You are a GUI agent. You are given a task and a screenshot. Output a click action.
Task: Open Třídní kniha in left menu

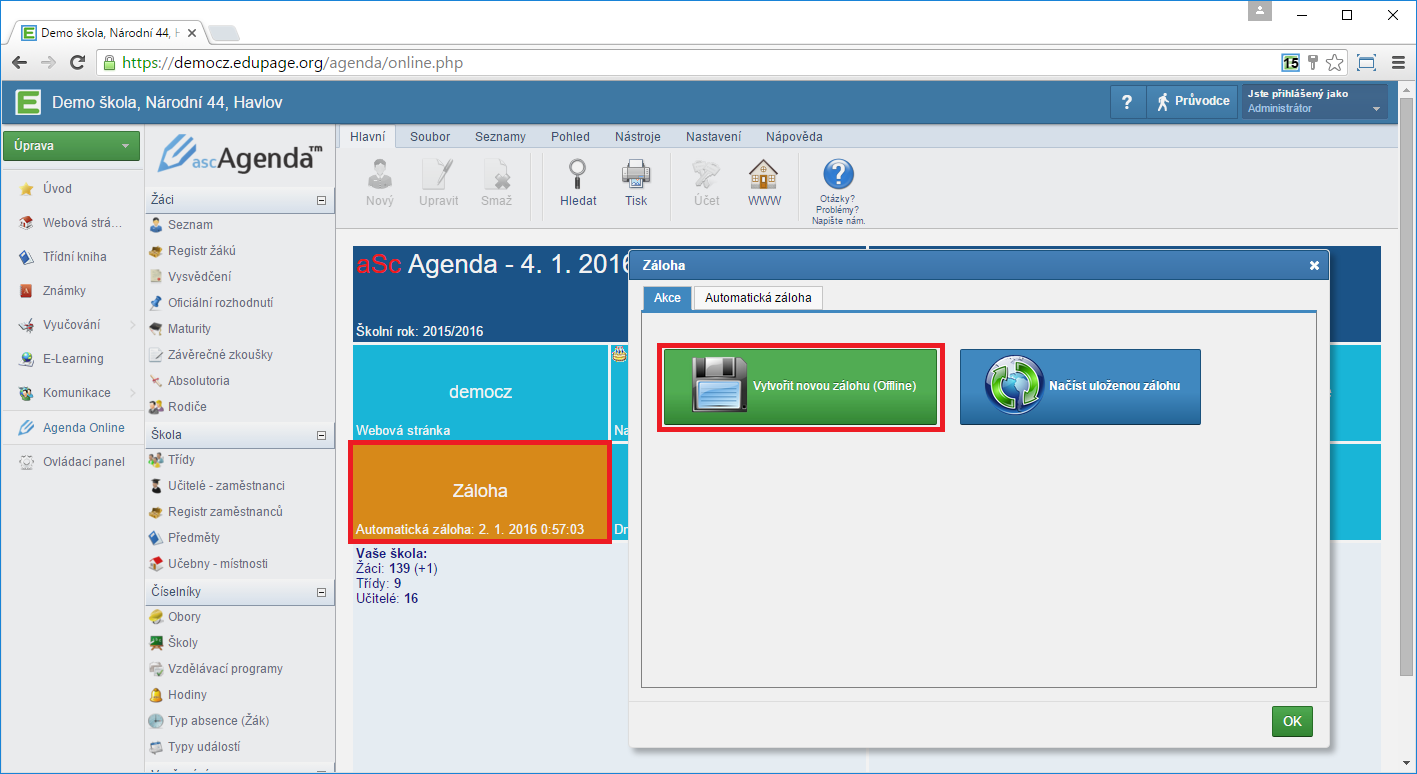(x=74, y=257)
